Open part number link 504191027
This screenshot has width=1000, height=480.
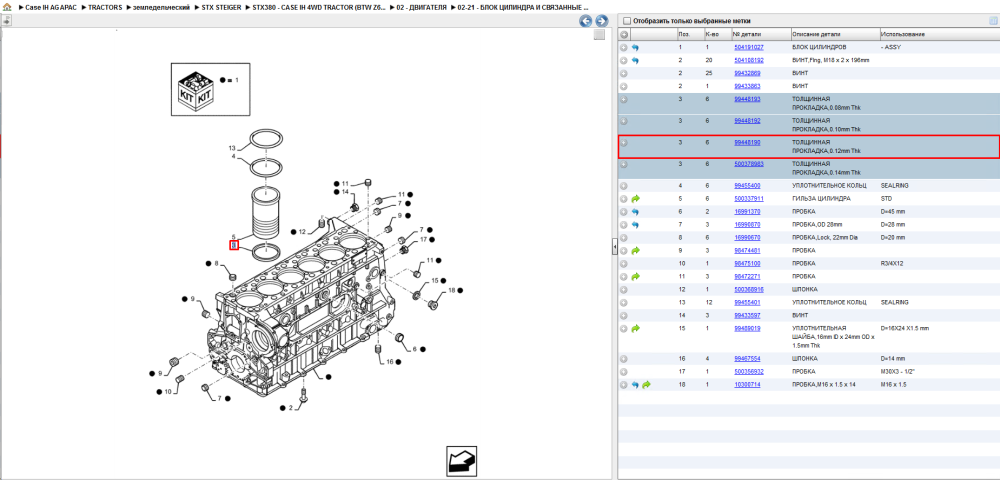click(749, 48)
